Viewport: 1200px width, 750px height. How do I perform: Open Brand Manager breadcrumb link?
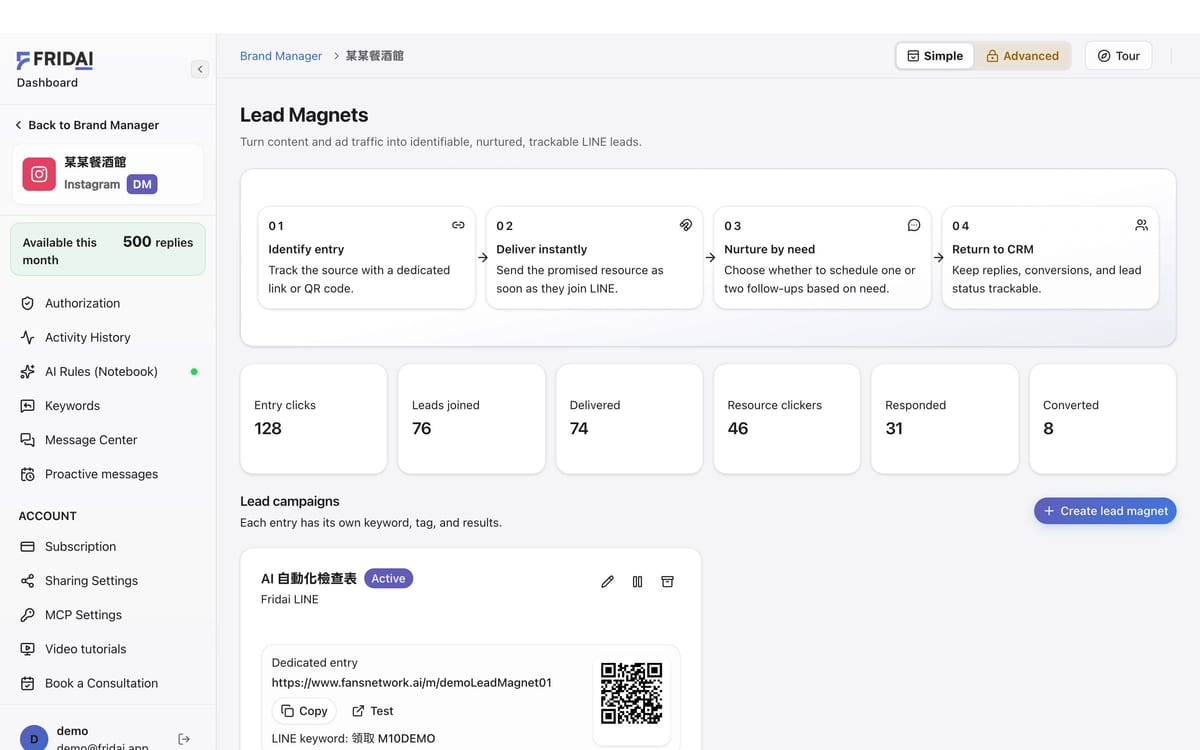[x=281, y=56]
